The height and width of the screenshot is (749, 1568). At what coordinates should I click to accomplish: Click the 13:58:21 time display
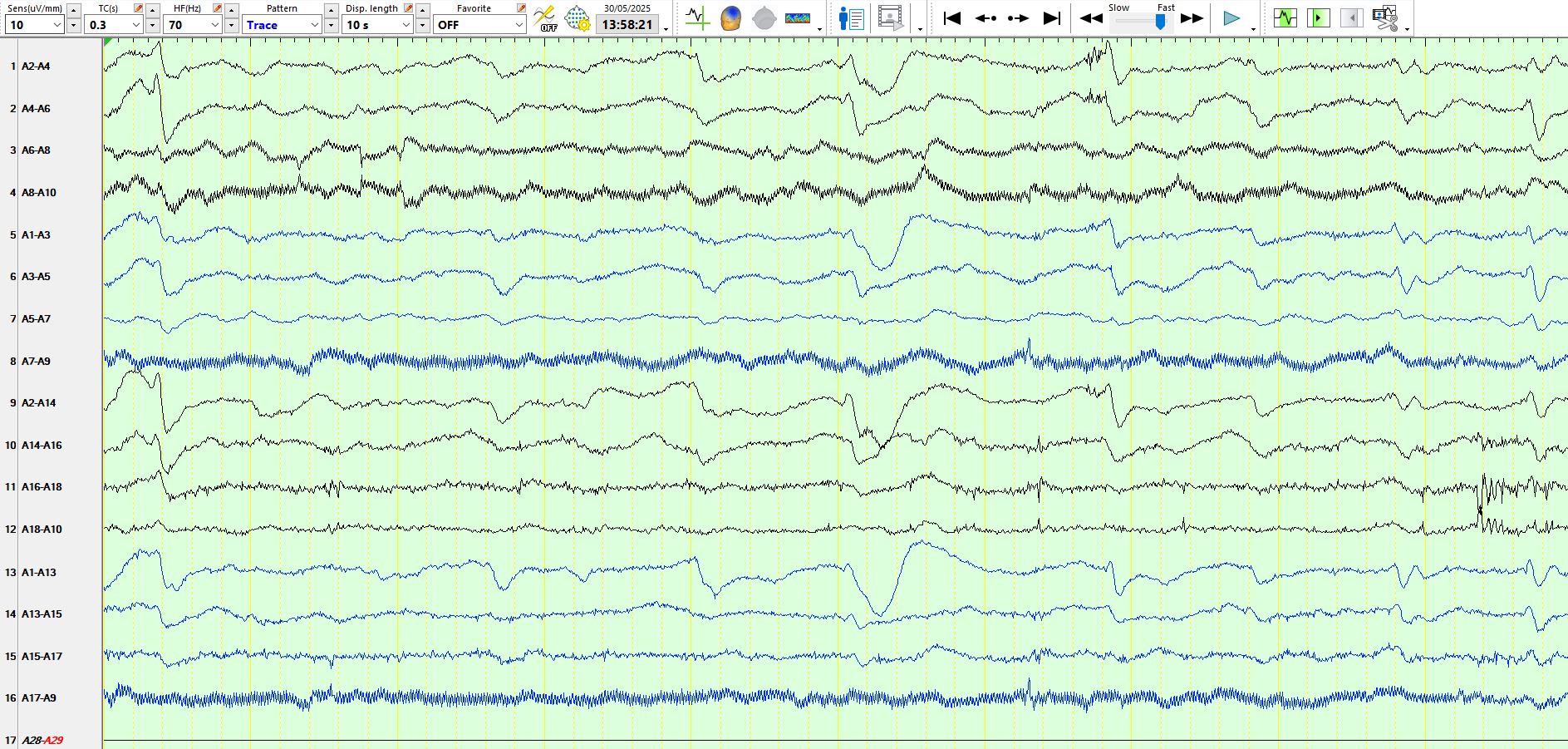(627, 25)
